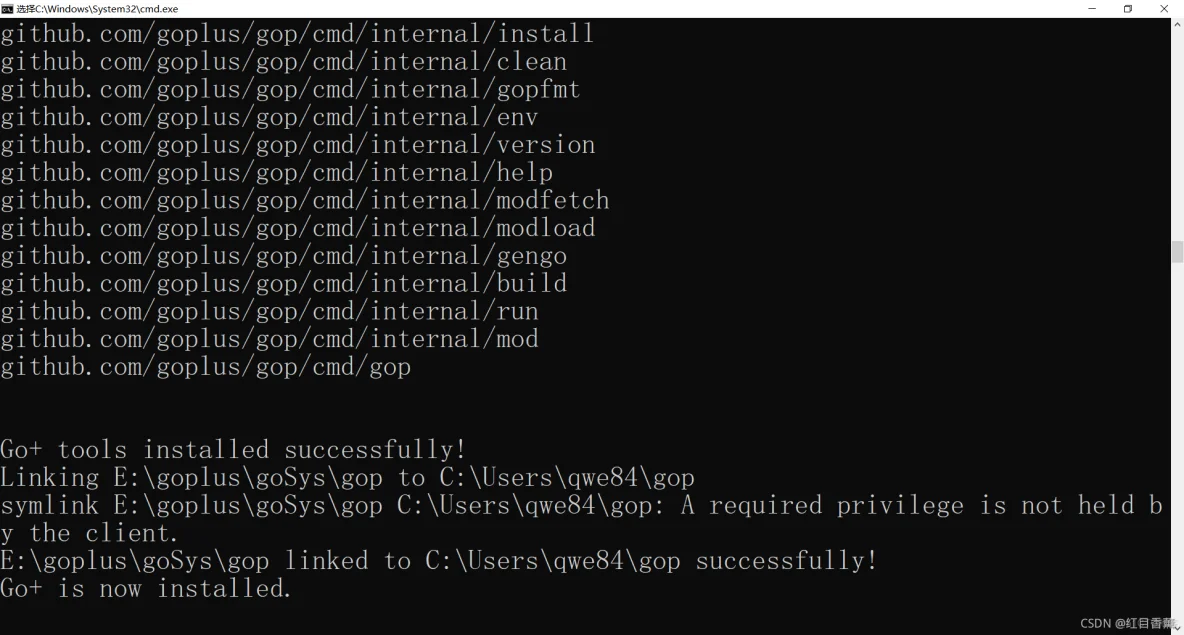Click the line ending in internal/gopfmt

[x=290, y=90]
